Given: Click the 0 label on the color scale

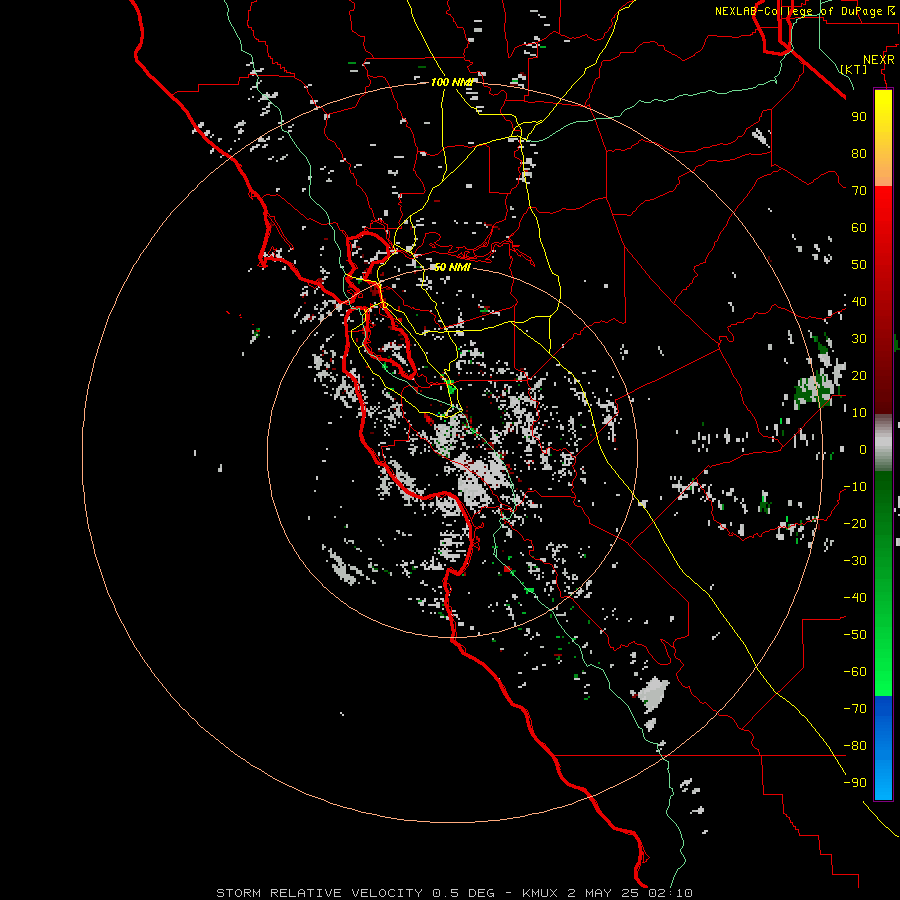Looking at the screenshot, I should tap(863, 449).
